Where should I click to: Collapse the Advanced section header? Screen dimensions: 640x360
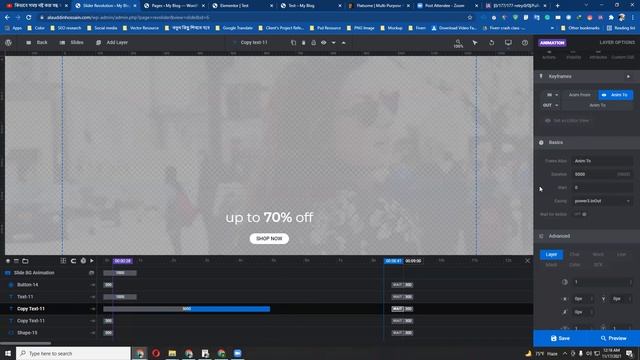[x=587, y=236]
